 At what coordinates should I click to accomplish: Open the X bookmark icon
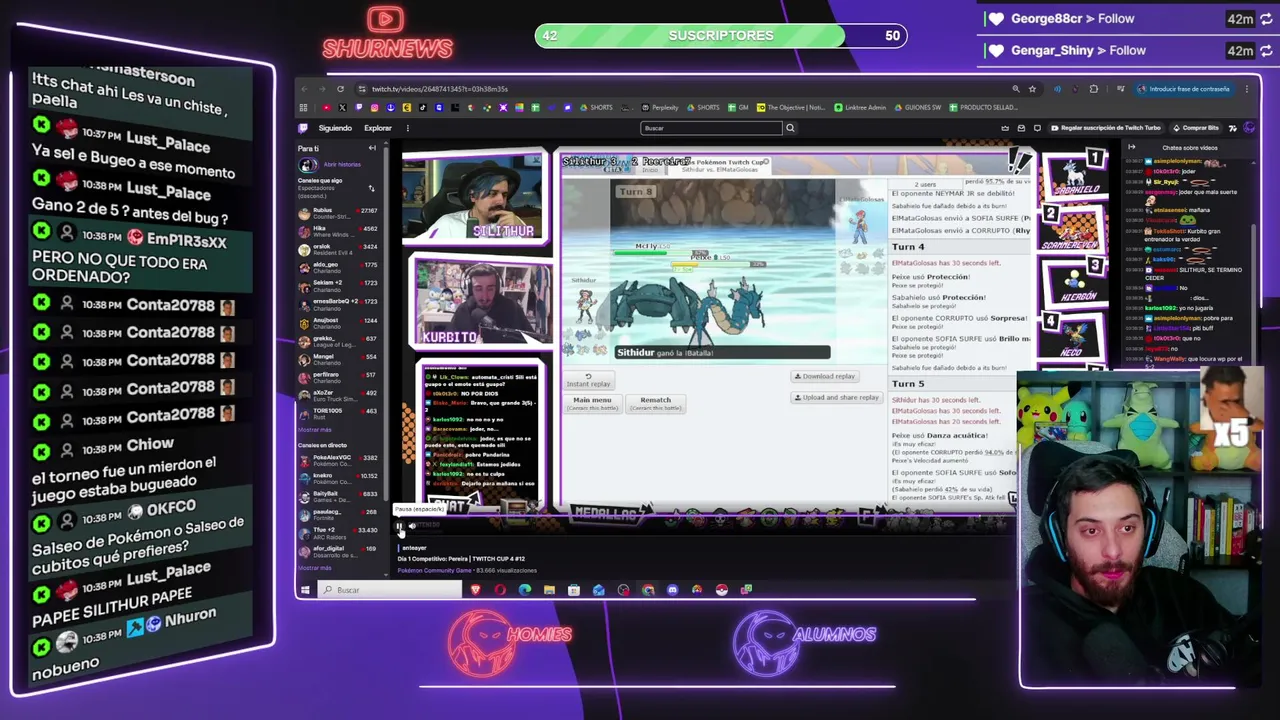342,107
